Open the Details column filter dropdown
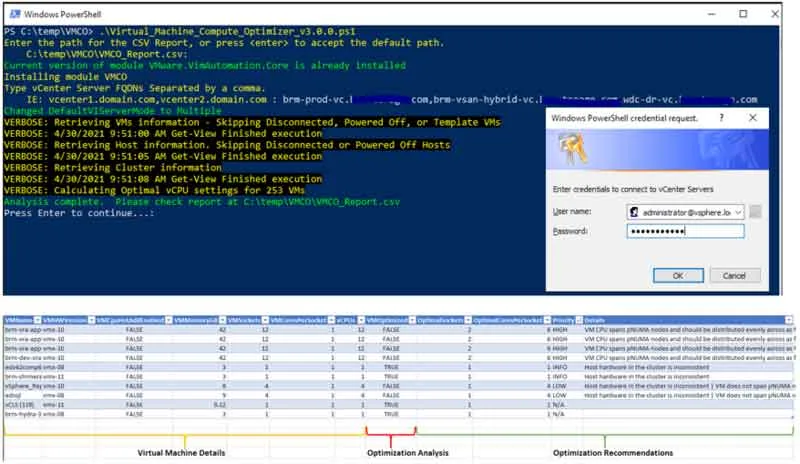800x464 pixels. 789,320
